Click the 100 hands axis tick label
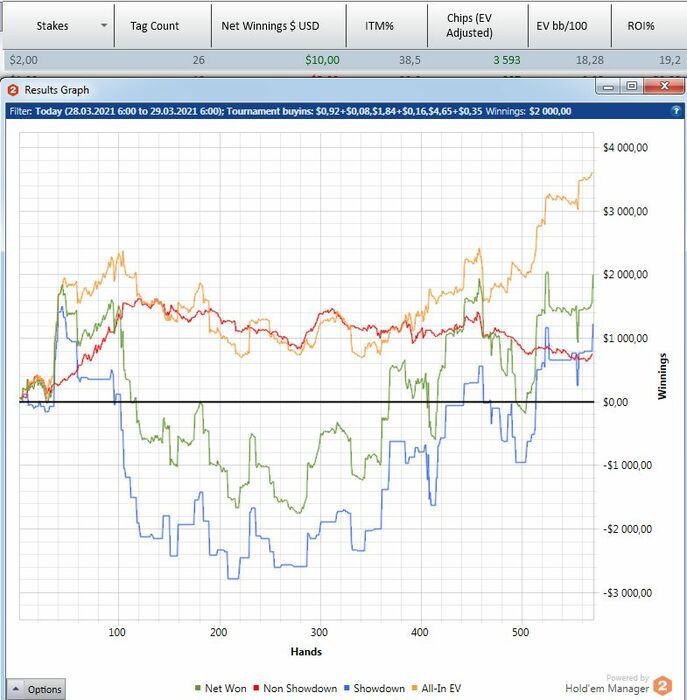687x700 pixels. (x=117, y=632)
